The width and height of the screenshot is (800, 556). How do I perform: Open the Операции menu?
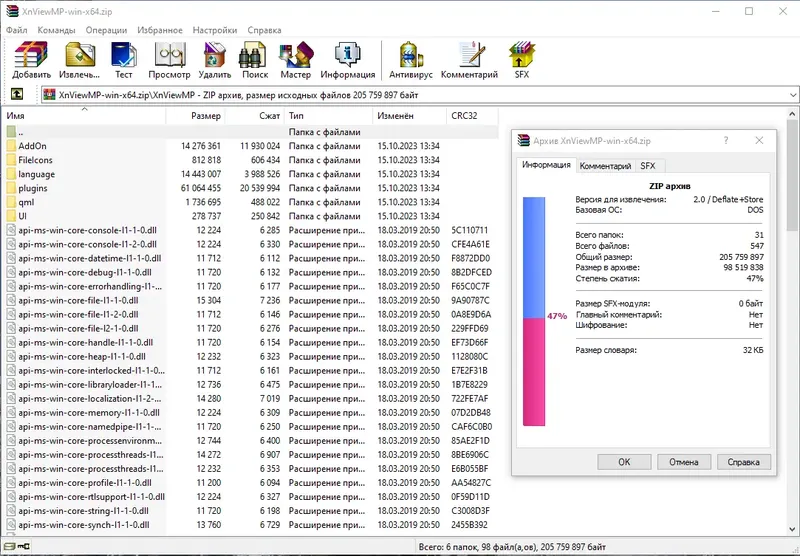click(106, 30)
